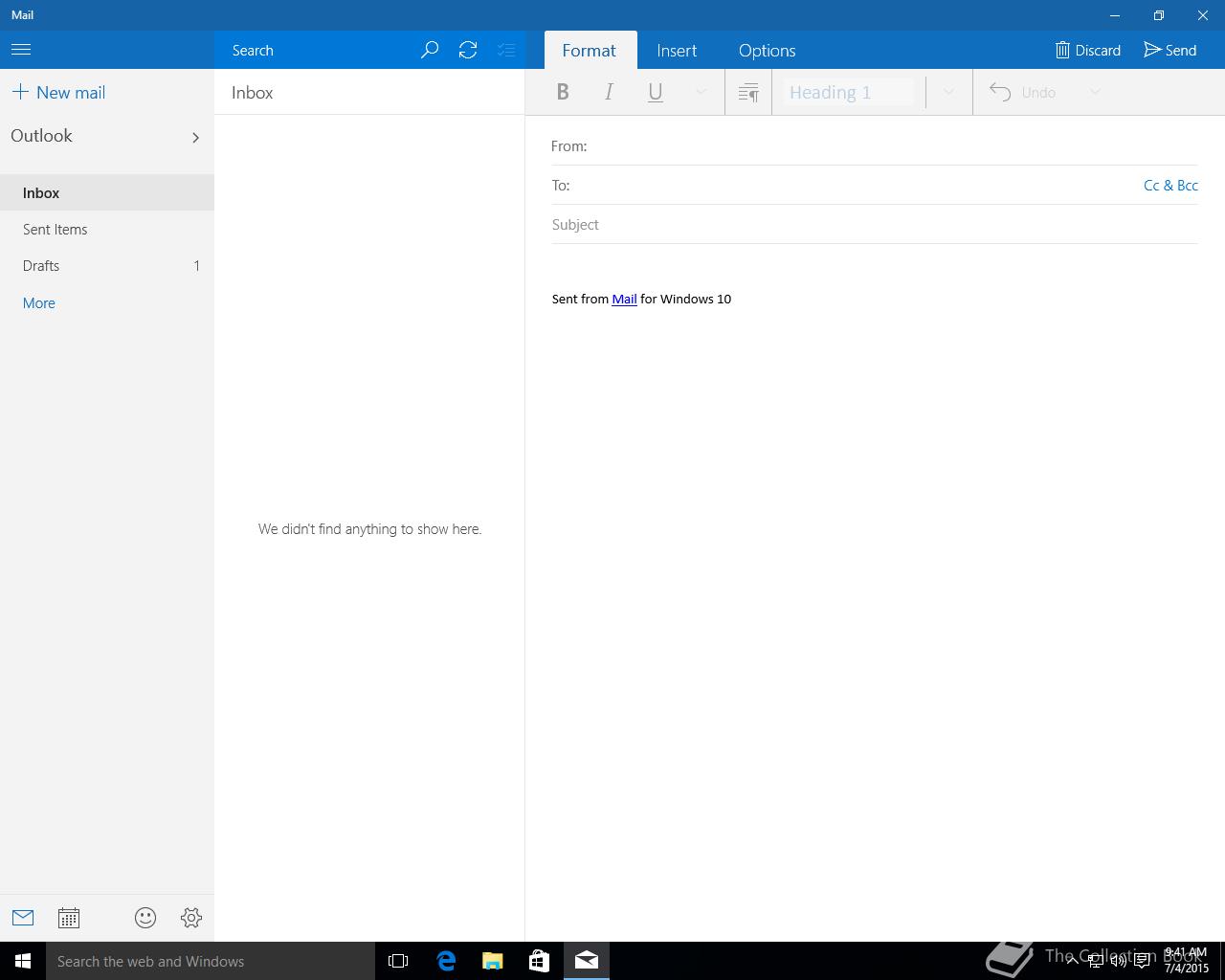Open the Undo dropdown arrow

[x=1095, y=92]
